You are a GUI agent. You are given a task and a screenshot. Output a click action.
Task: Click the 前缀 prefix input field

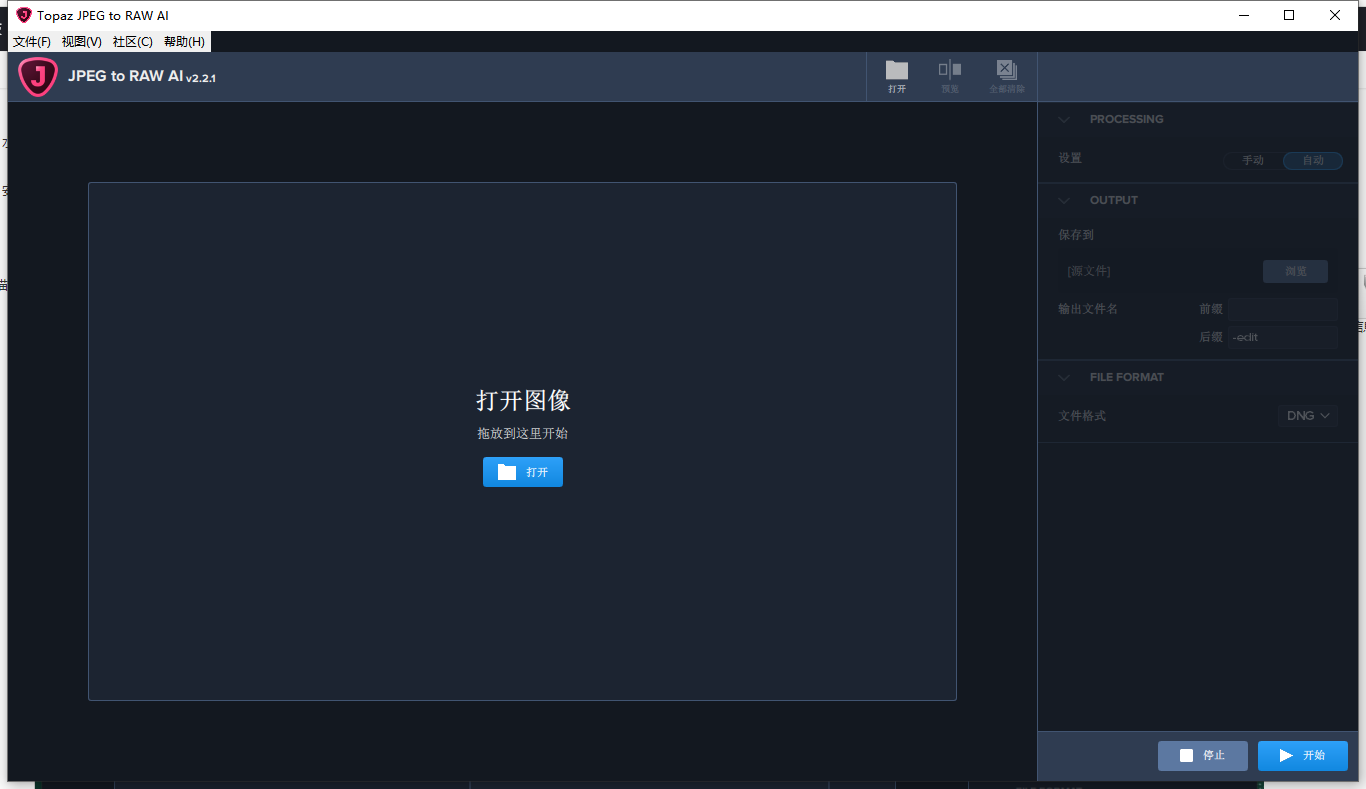[x=1284, y=309]
